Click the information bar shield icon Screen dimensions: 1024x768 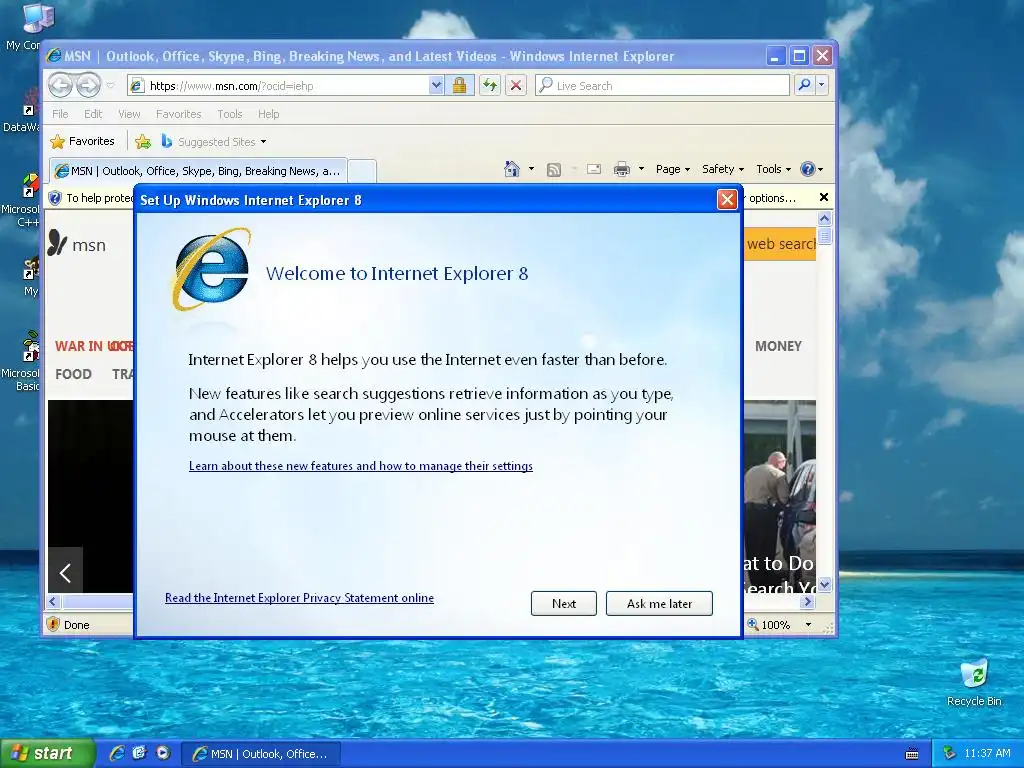coord(56,197)
